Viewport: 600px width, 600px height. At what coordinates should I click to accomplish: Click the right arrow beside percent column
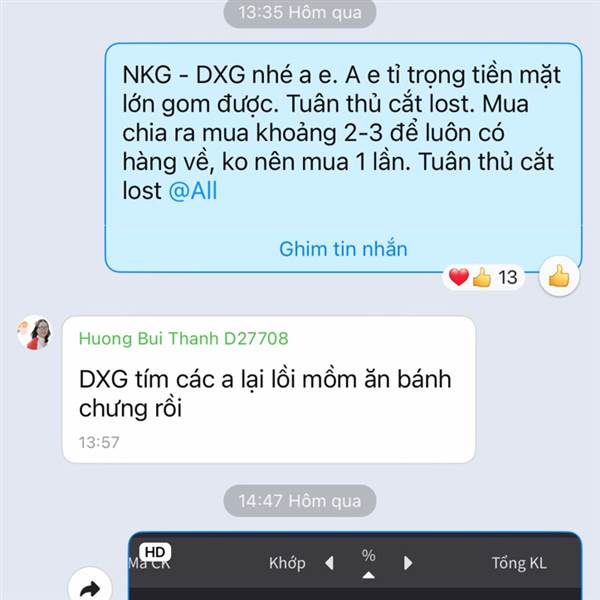[408, 563]
